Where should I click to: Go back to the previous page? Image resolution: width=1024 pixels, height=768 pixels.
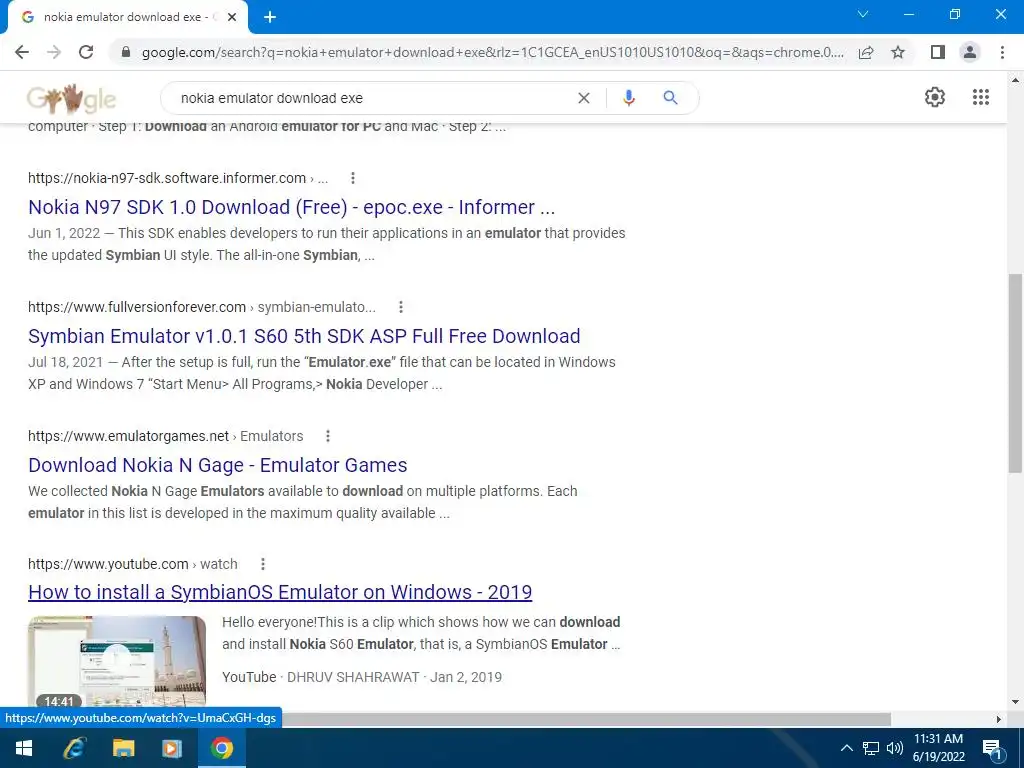tap(22, 52)
